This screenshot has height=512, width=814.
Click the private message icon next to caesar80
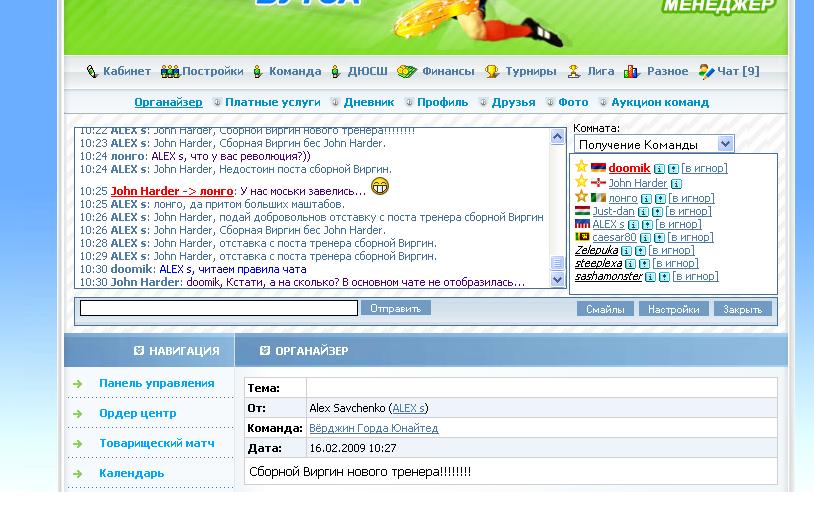tap(659, 238)
